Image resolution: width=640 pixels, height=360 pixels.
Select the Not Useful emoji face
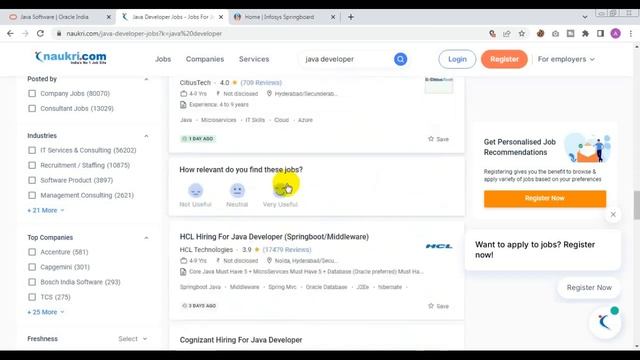coord(196,191)
